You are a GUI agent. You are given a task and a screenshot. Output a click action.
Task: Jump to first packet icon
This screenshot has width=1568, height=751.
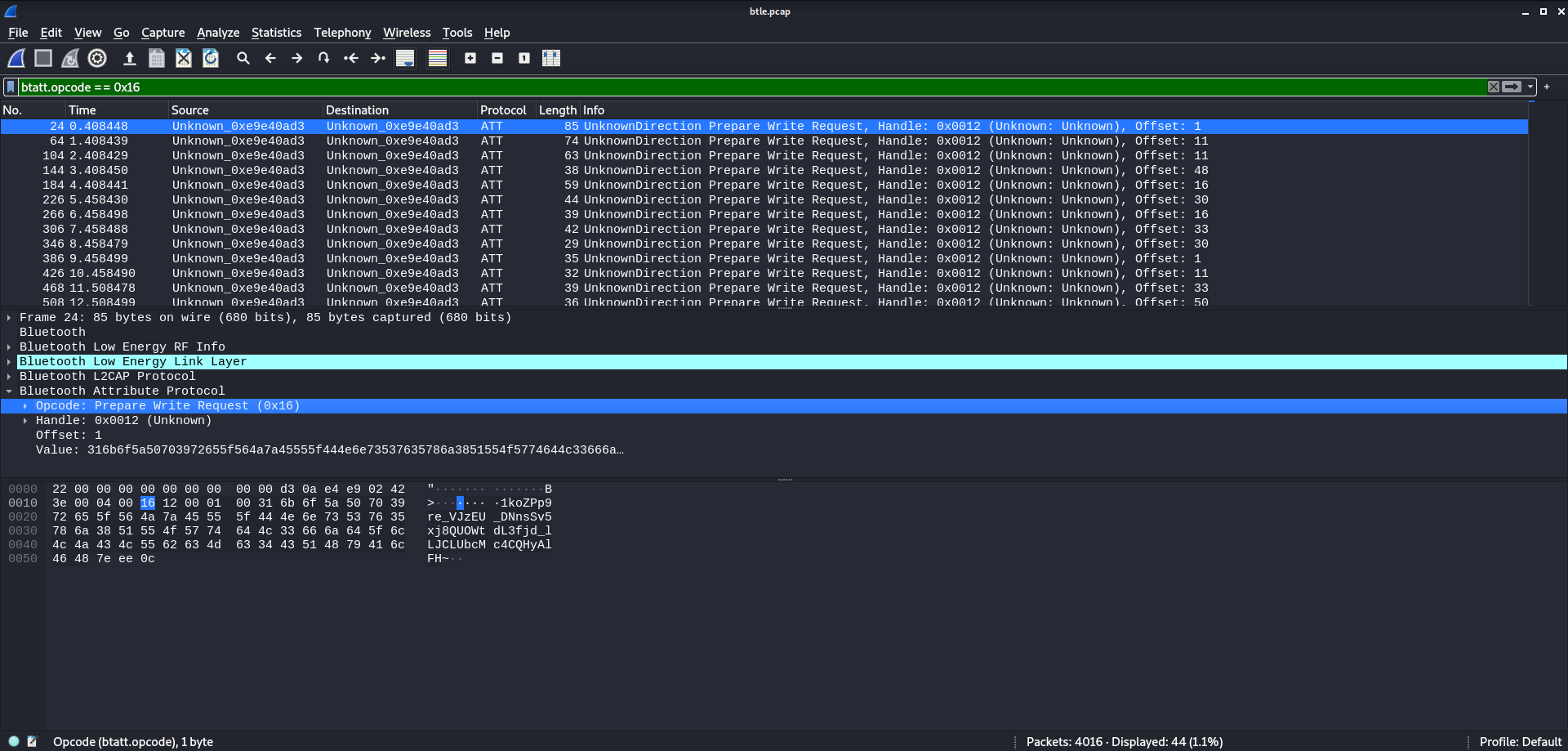coord(351,58)
